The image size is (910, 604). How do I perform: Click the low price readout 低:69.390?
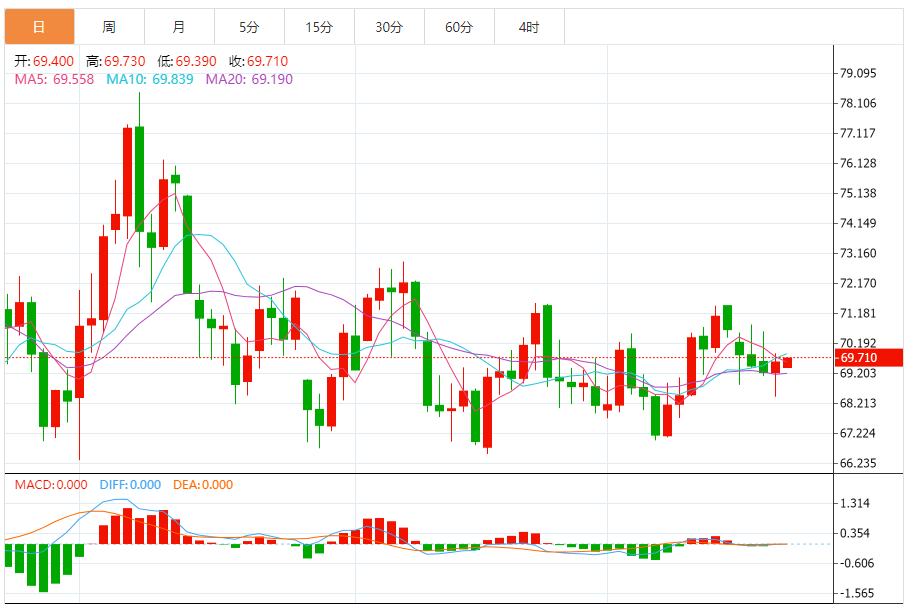point(187,61)
